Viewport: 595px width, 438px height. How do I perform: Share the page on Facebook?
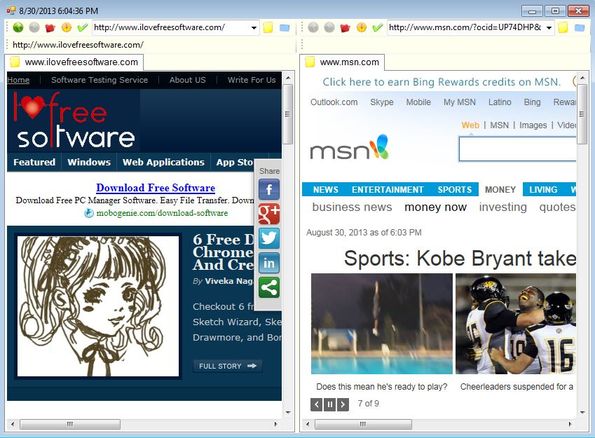click(269, 189)
